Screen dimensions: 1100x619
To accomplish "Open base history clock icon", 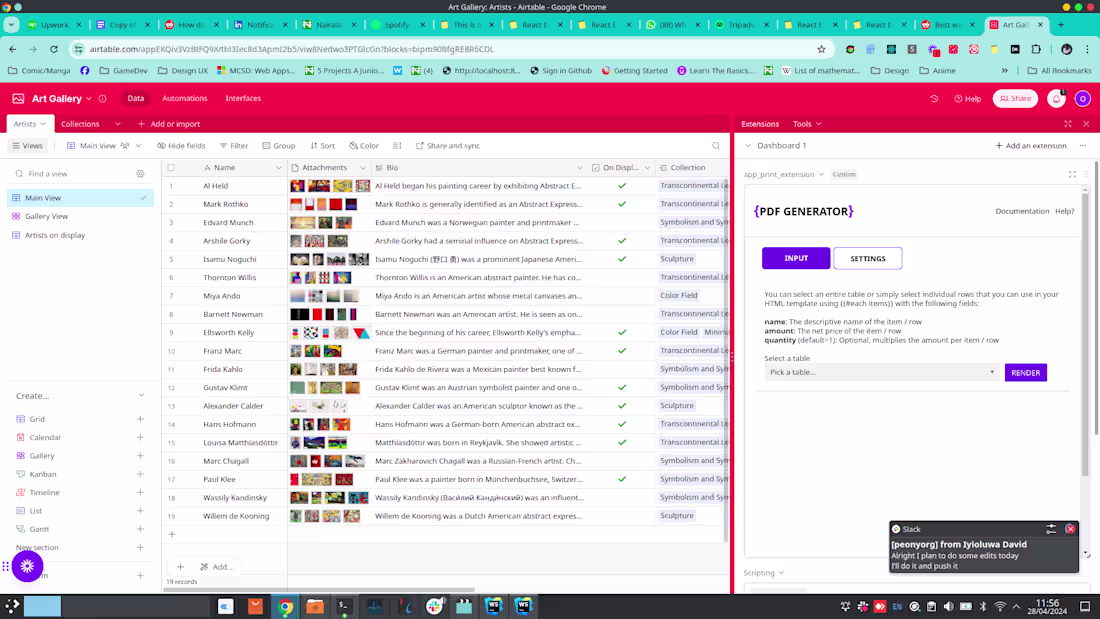I will coord(934,99).
